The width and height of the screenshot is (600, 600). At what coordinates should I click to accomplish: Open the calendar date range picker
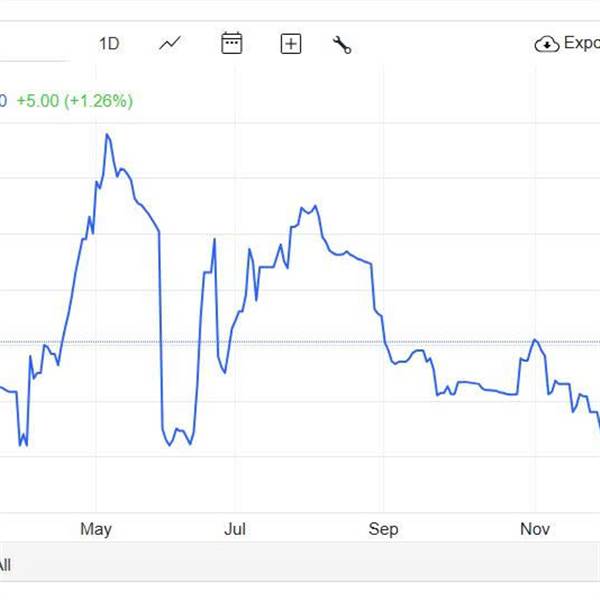coord(231,43)
